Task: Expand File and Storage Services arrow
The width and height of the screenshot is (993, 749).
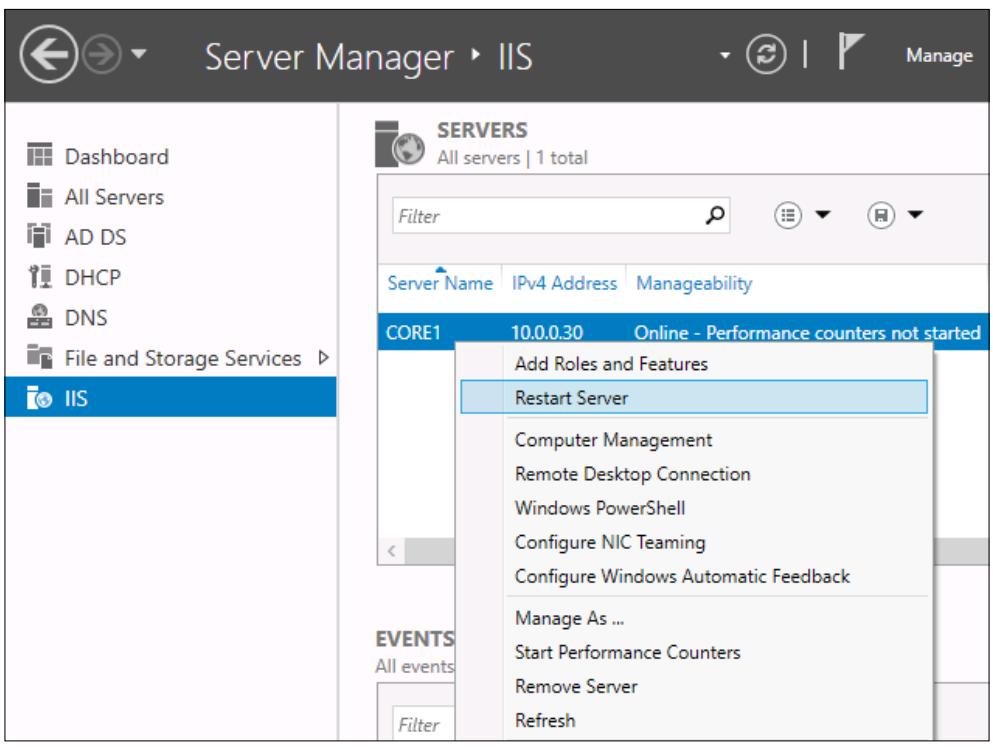Action: [324, 358]
